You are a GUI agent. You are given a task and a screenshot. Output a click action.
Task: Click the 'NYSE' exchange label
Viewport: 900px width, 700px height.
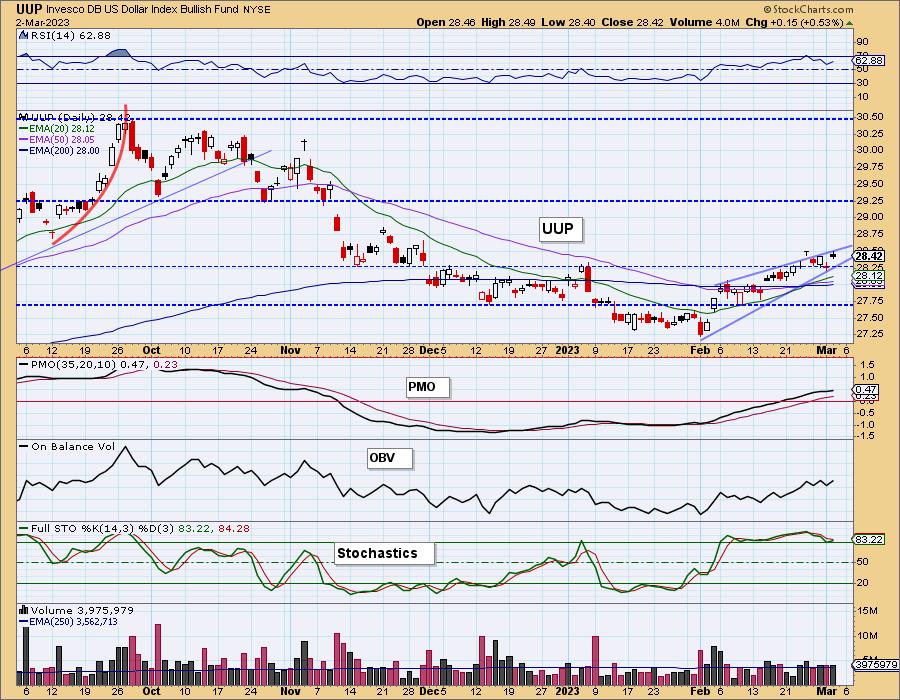(258, 10)
